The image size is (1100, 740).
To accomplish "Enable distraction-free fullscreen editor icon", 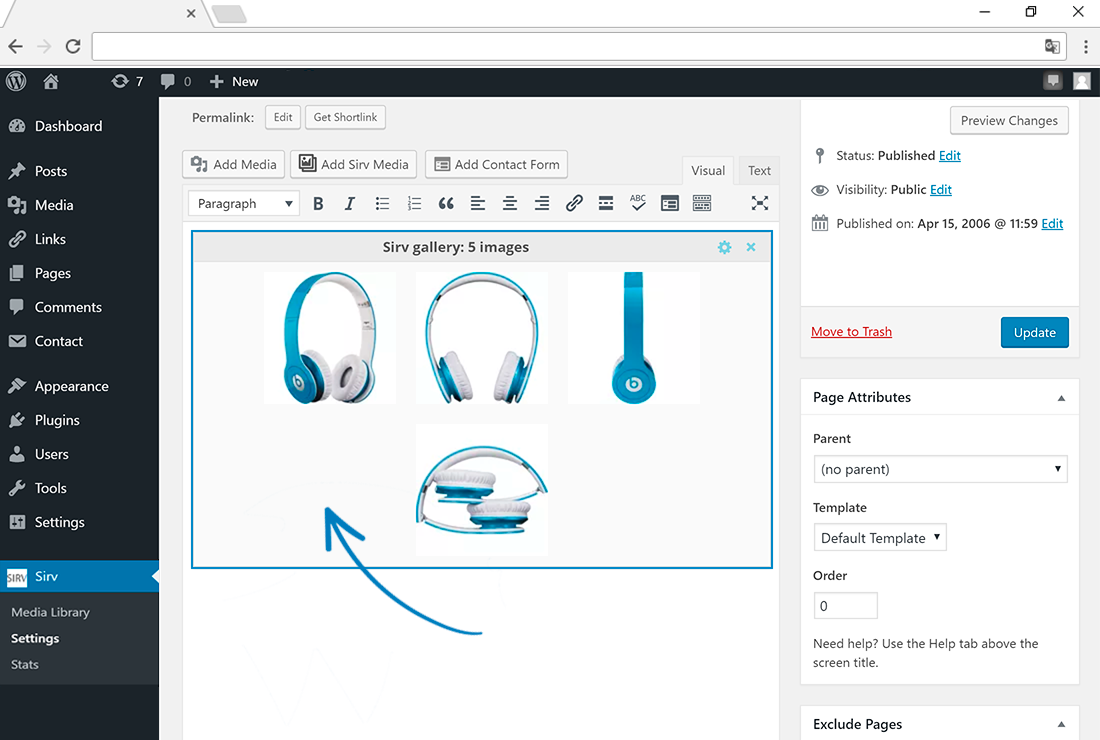I will click(x=760, y=203).
